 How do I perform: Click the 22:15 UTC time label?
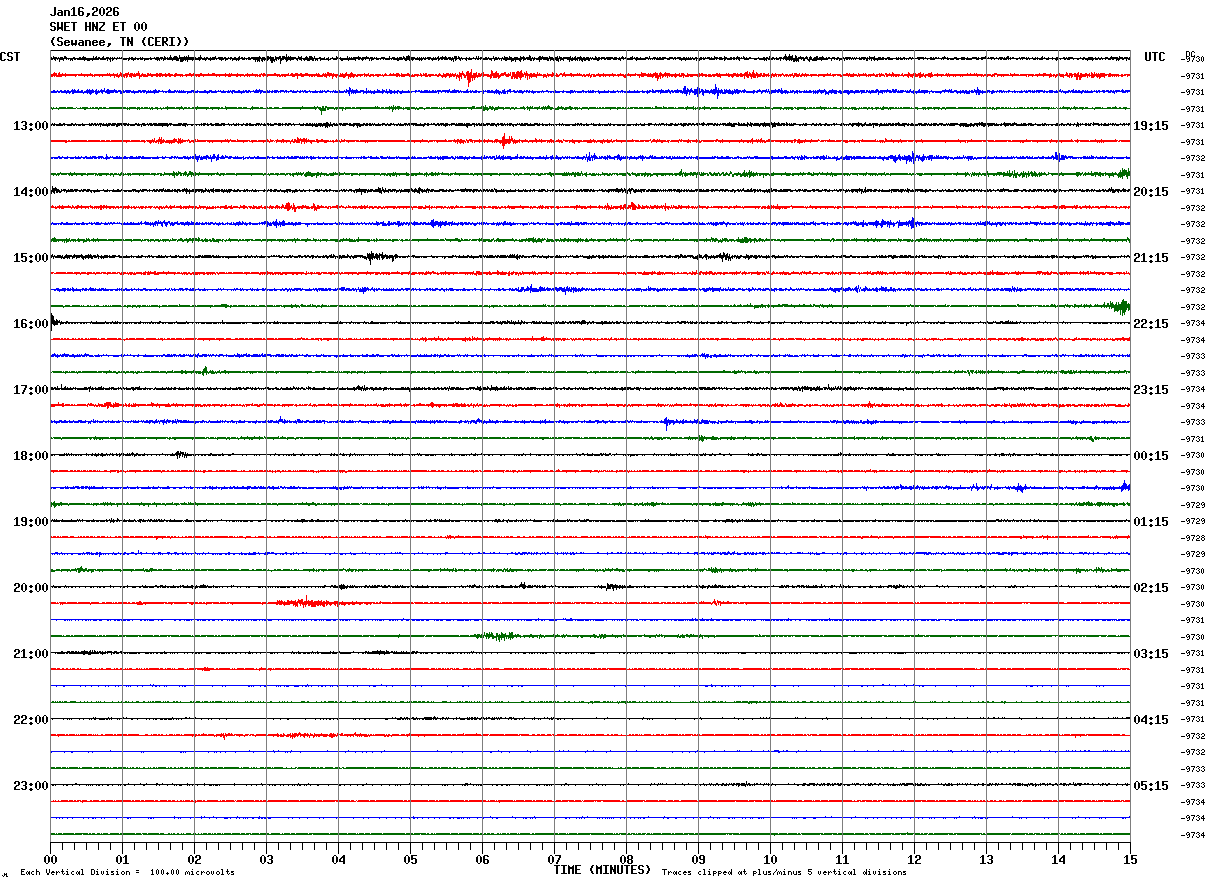coord(1151,324)
